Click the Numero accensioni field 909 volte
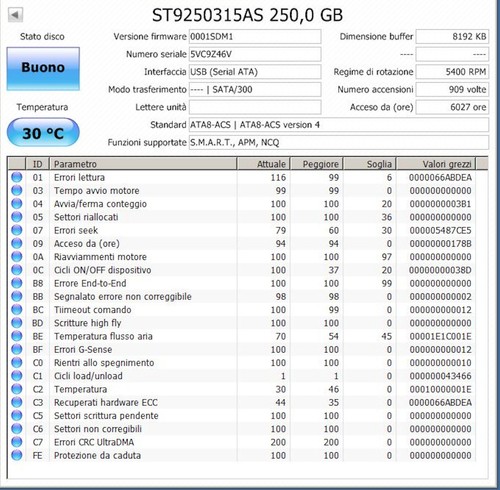Screen dimensions: 500x490 (452, 90)
